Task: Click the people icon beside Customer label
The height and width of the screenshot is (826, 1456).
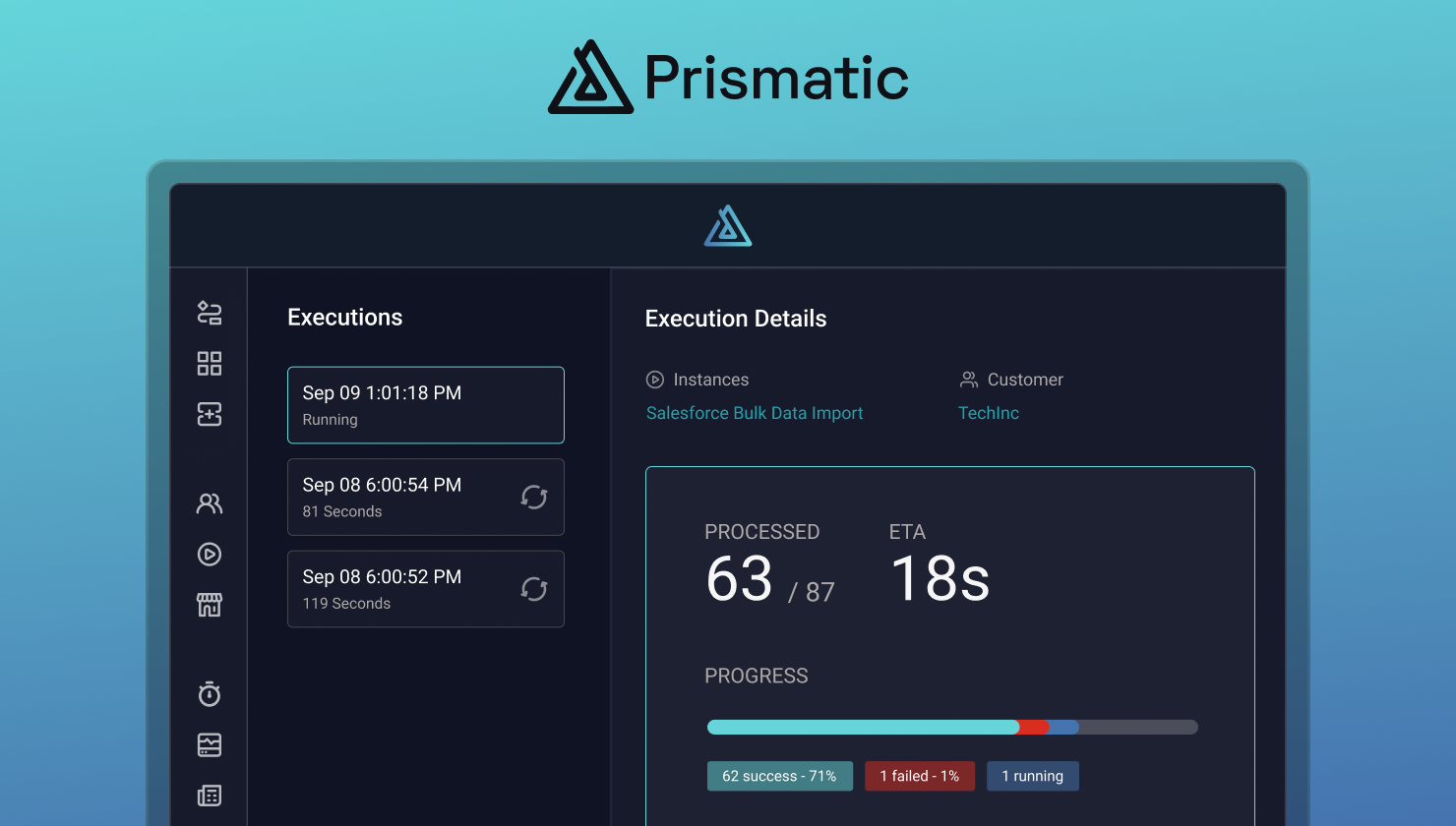Action: [969, 380]
